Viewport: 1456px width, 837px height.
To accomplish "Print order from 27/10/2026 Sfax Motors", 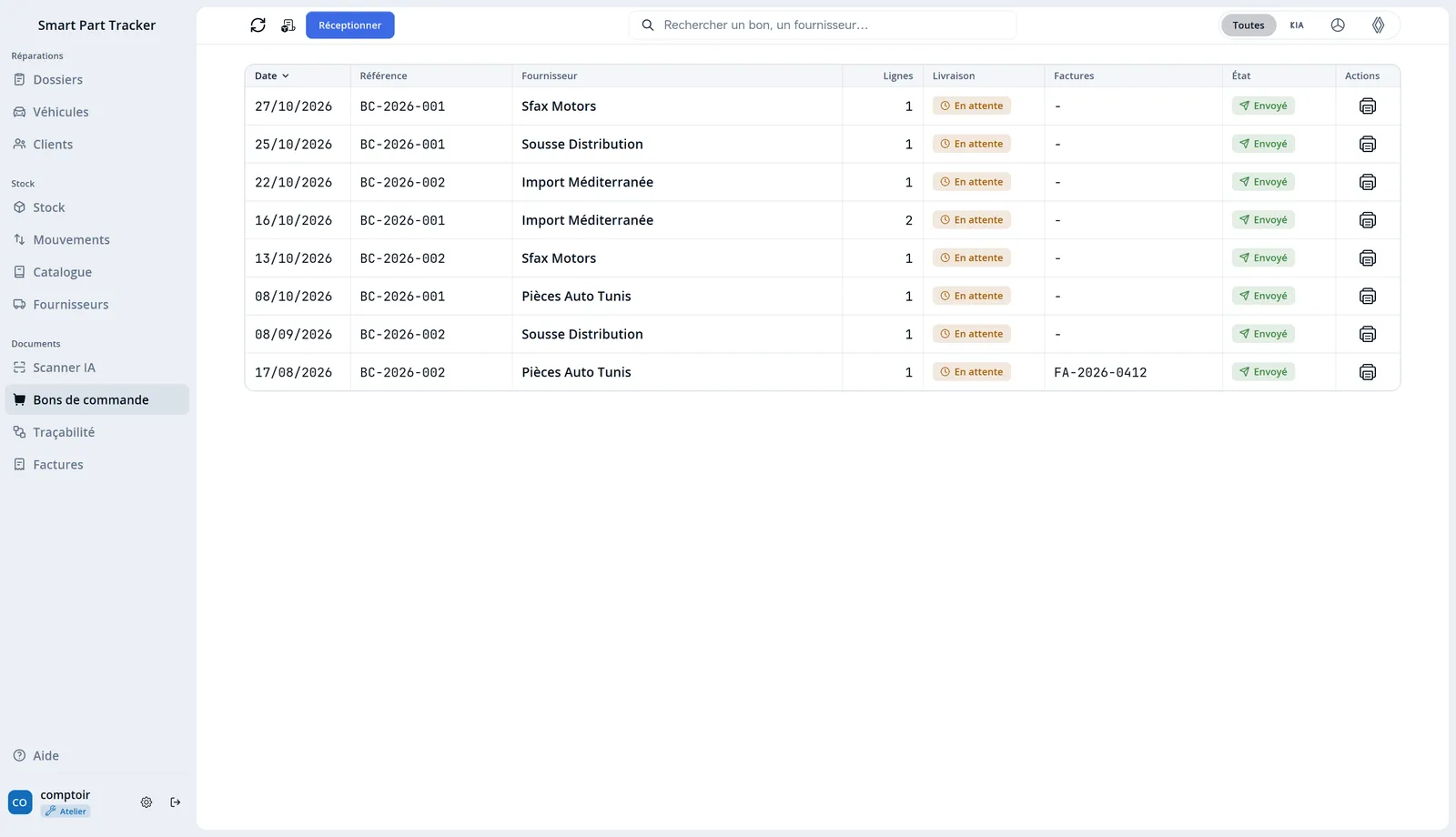I will click(x=1368, y=106).
